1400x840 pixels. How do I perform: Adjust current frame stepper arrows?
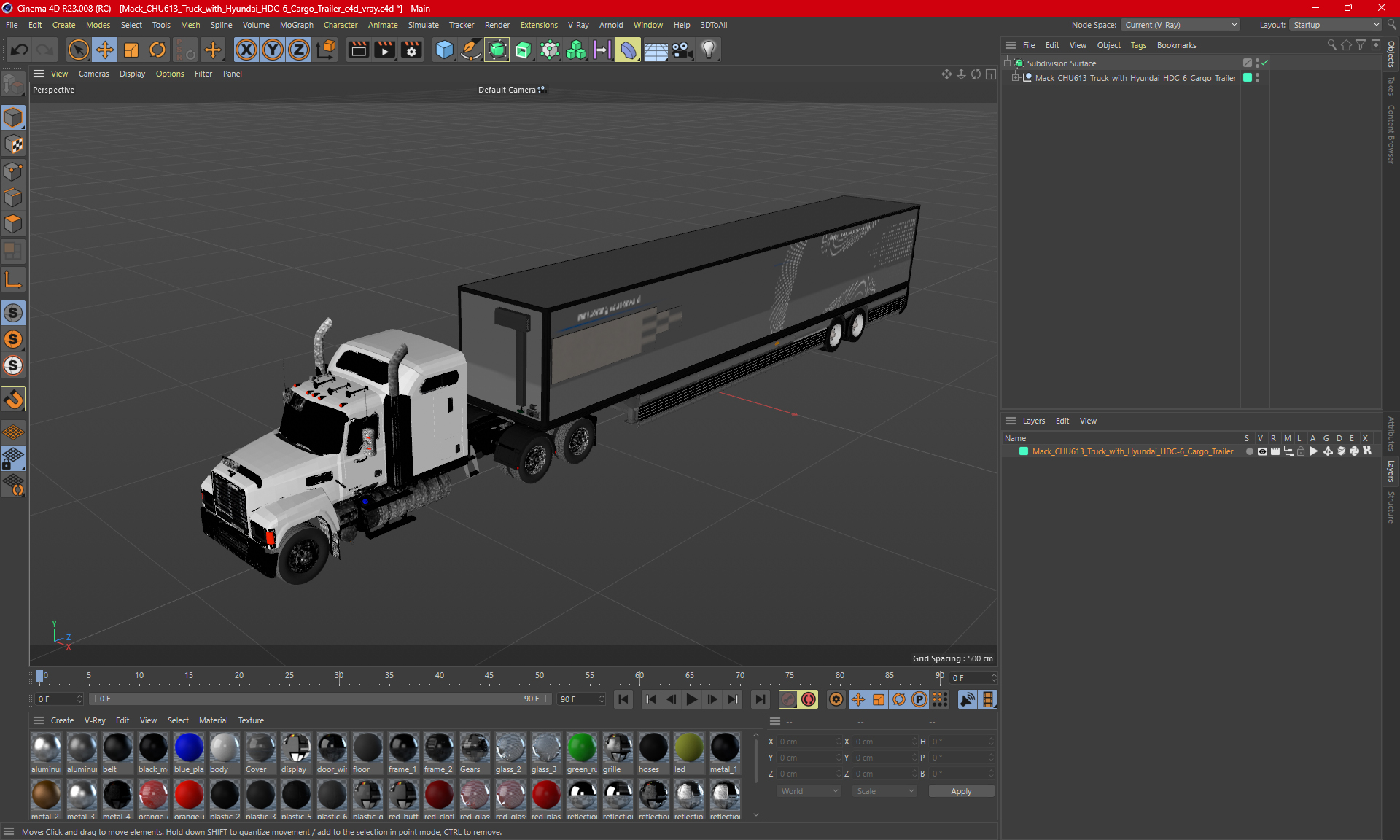click(x=993, y=678)
